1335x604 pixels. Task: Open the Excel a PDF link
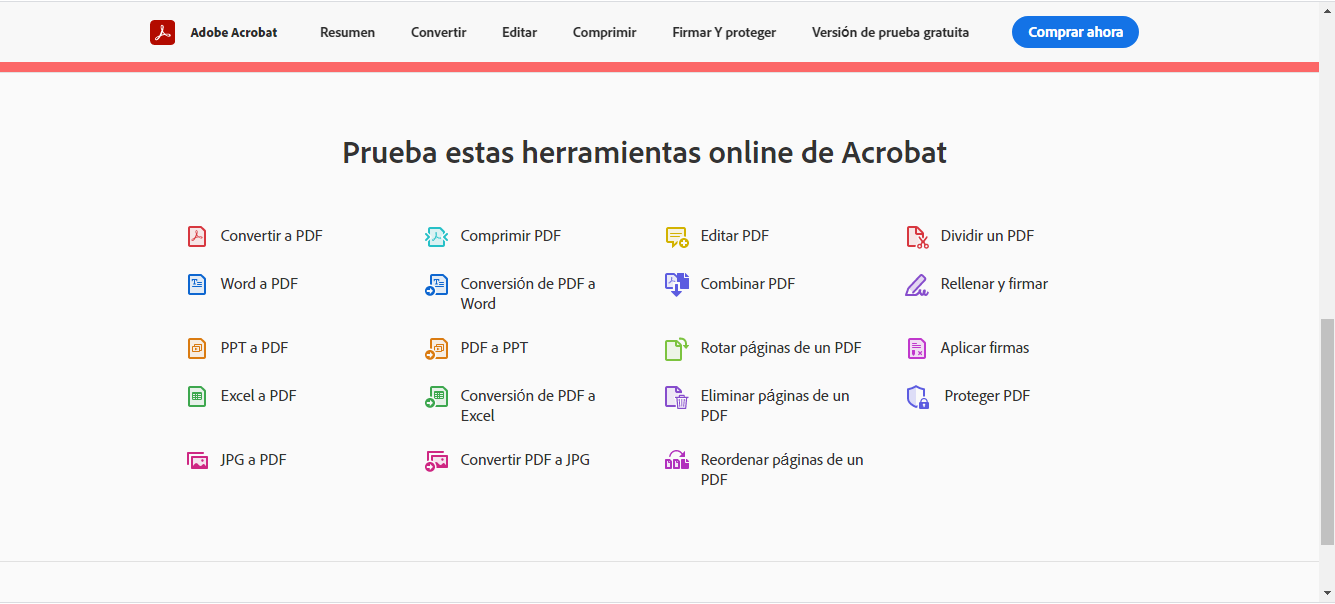[x=259, y=396]
